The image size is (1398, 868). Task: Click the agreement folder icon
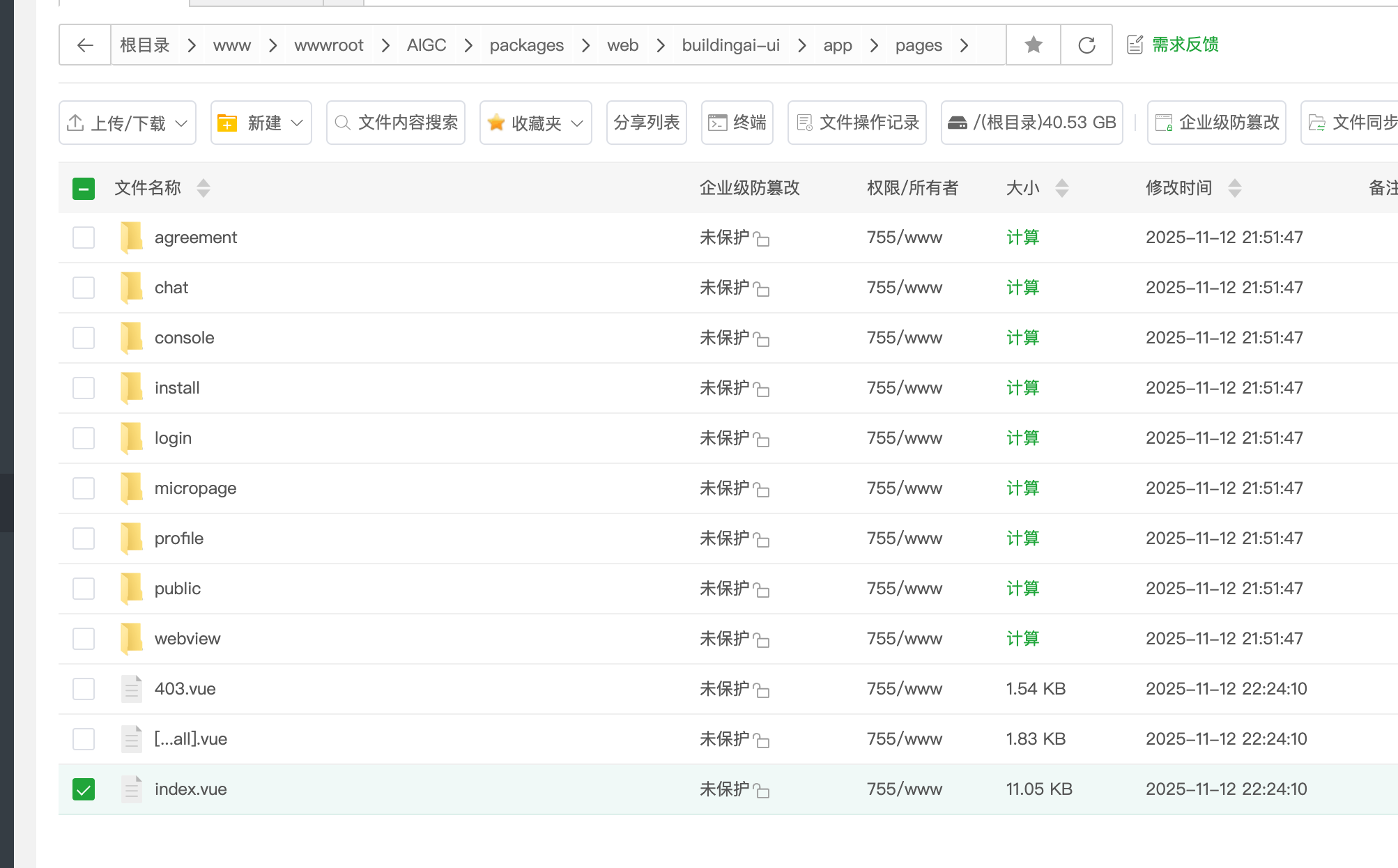(x=131, y=237)
